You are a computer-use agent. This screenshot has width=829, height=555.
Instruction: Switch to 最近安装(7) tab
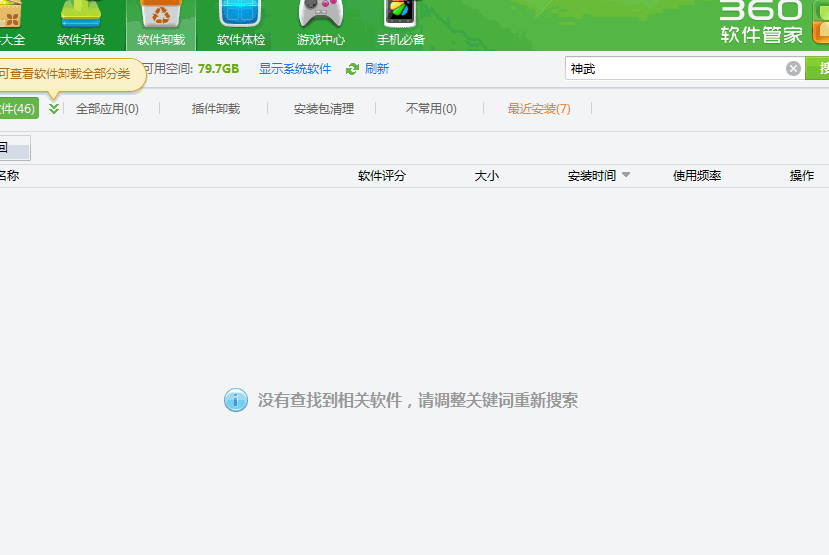click(539, 109)
